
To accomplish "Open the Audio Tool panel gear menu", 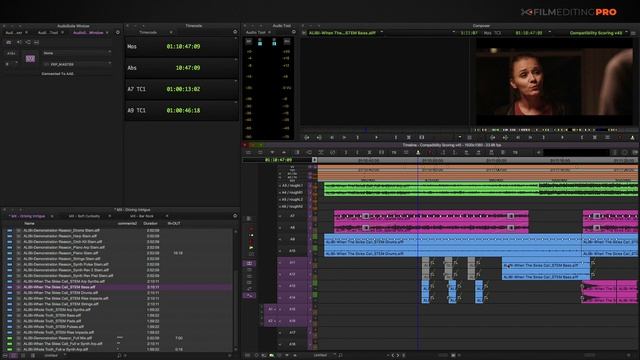I will tap(293, 32).
